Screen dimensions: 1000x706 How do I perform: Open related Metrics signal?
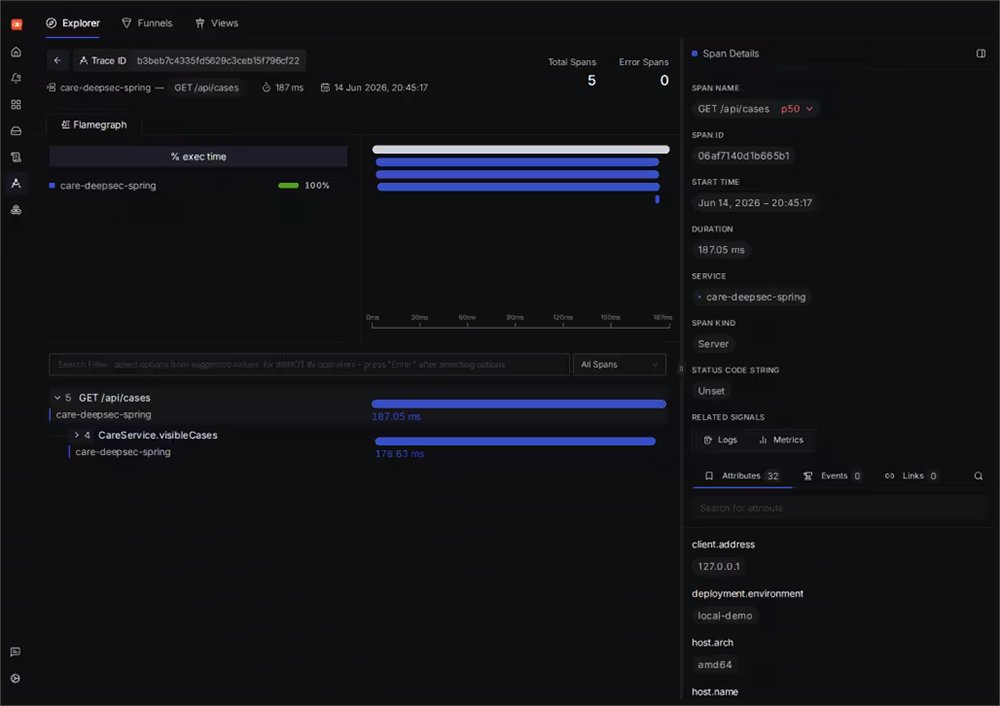tap(781, 440)
